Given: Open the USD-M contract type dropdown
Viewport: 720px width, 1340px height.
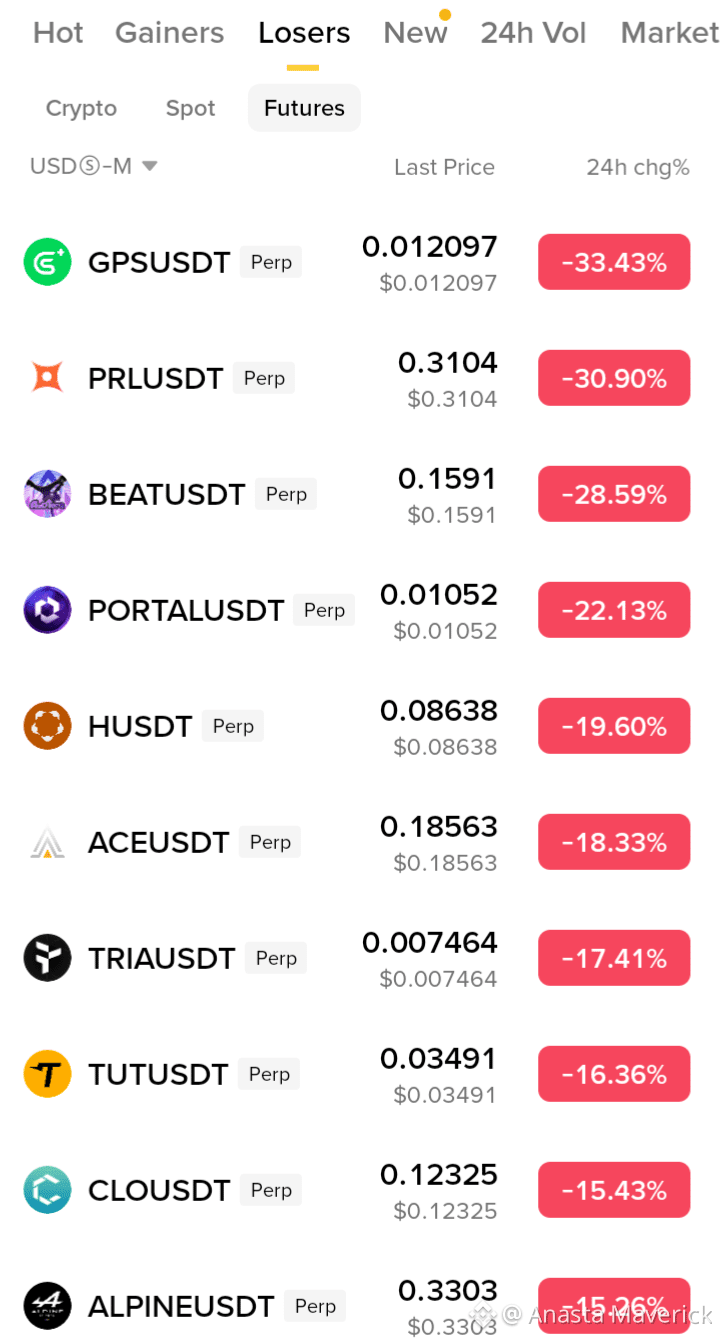Looking at the screenshot, I should point(94,166).
